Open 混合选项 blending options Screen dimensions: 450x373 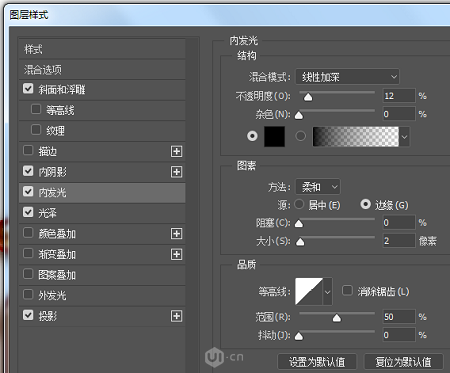pyautogui.click(x=102, y=70)
